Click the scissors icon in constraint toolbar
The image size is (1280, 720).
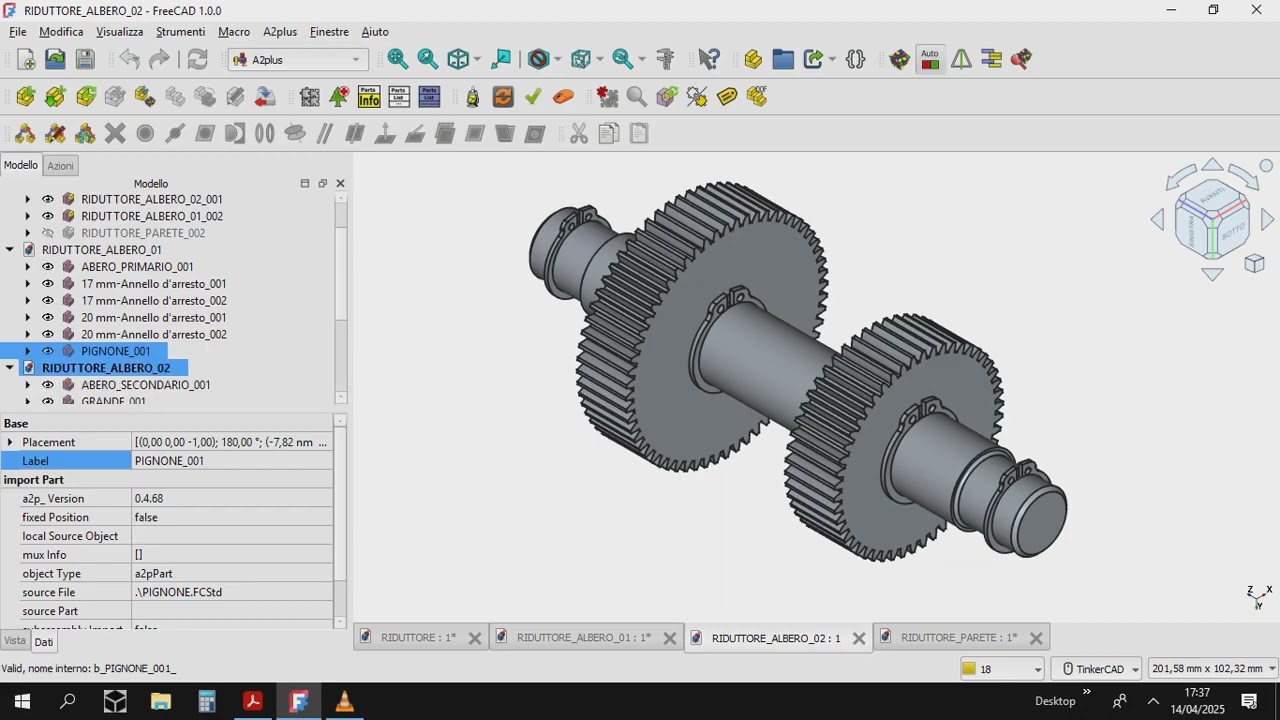click(579, 133)
